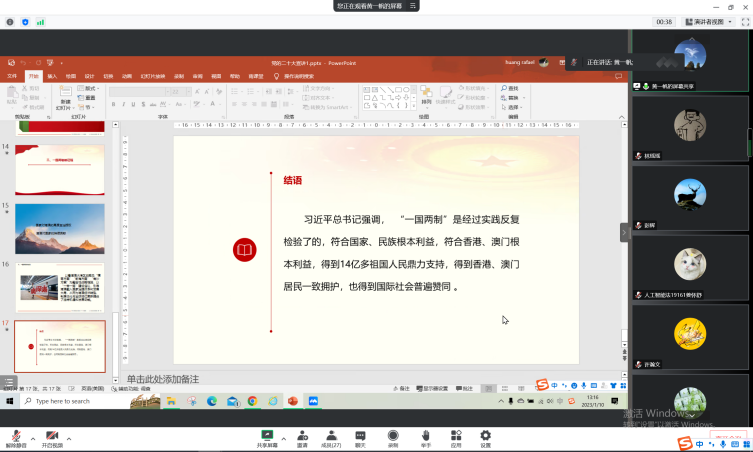Viewport: 753px width, 452px height.
Task: Collapse the participant panel with side arrow
Action: tap(625, 232)
